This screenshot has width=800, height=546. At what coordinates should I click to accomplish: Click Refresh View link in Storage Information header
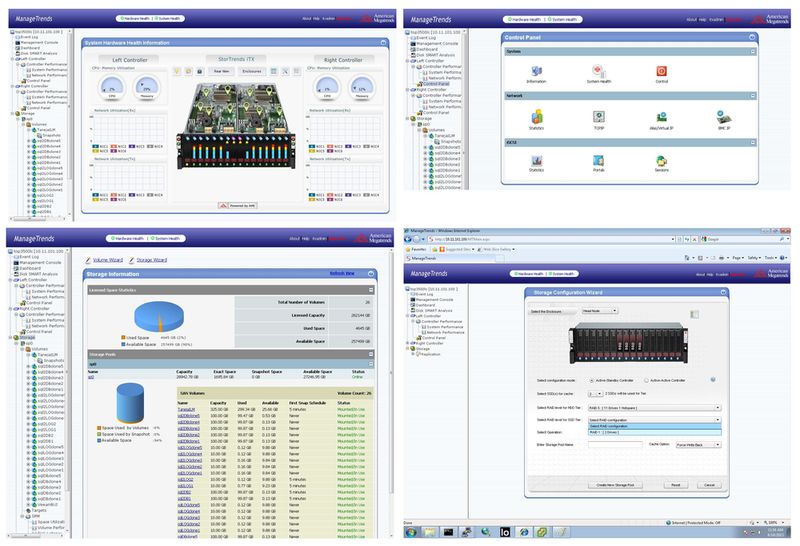(x=342, y=274)
